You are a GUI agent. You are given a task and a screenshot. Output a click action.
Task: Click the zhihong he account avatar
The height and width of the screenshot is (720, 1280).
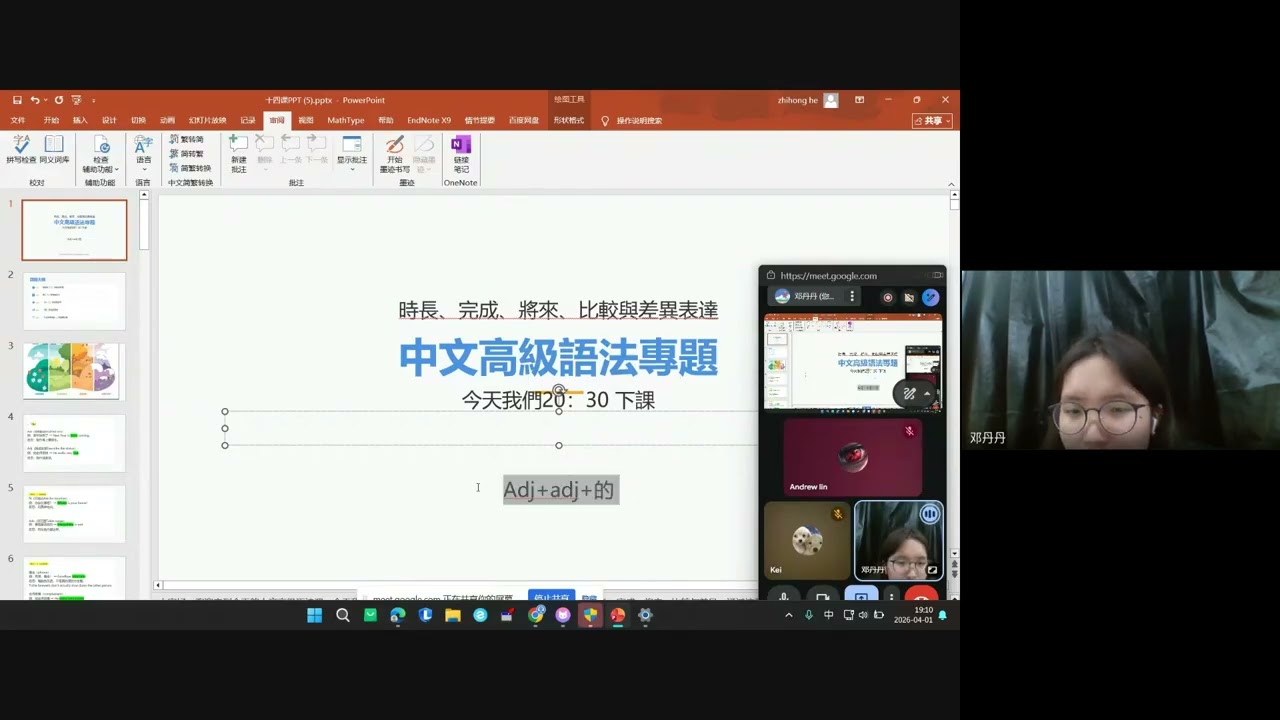pyautogui.click(x=831, y=100)
